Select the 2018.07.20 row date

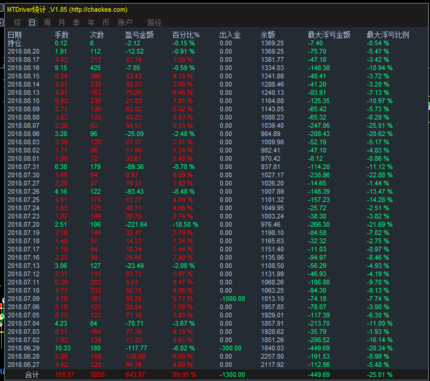coord(23,225)
